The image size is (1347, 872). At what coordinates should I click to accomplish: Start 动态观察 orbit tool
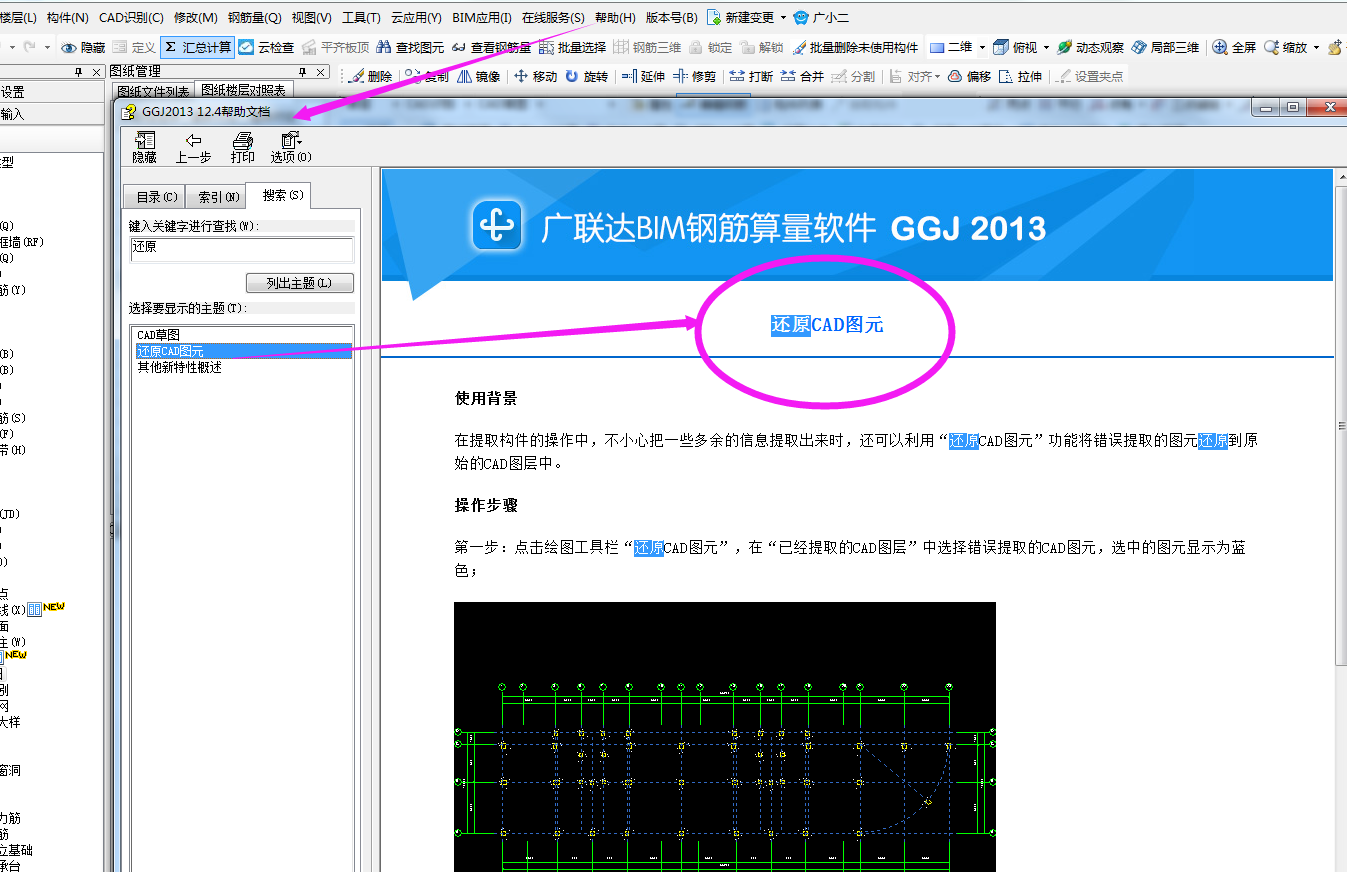pos(1091,47)
